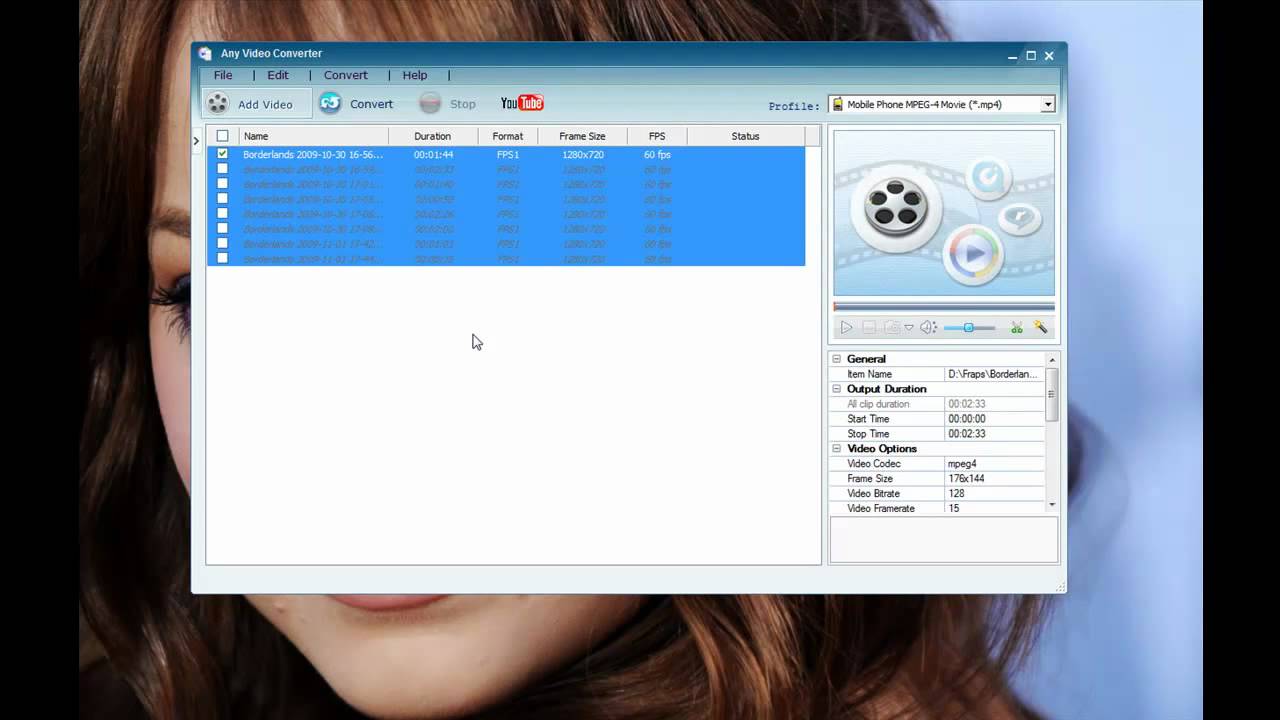This screenshot has width=1280, height=720.
Task: Collapse the General property group
Action: [837, 359]
